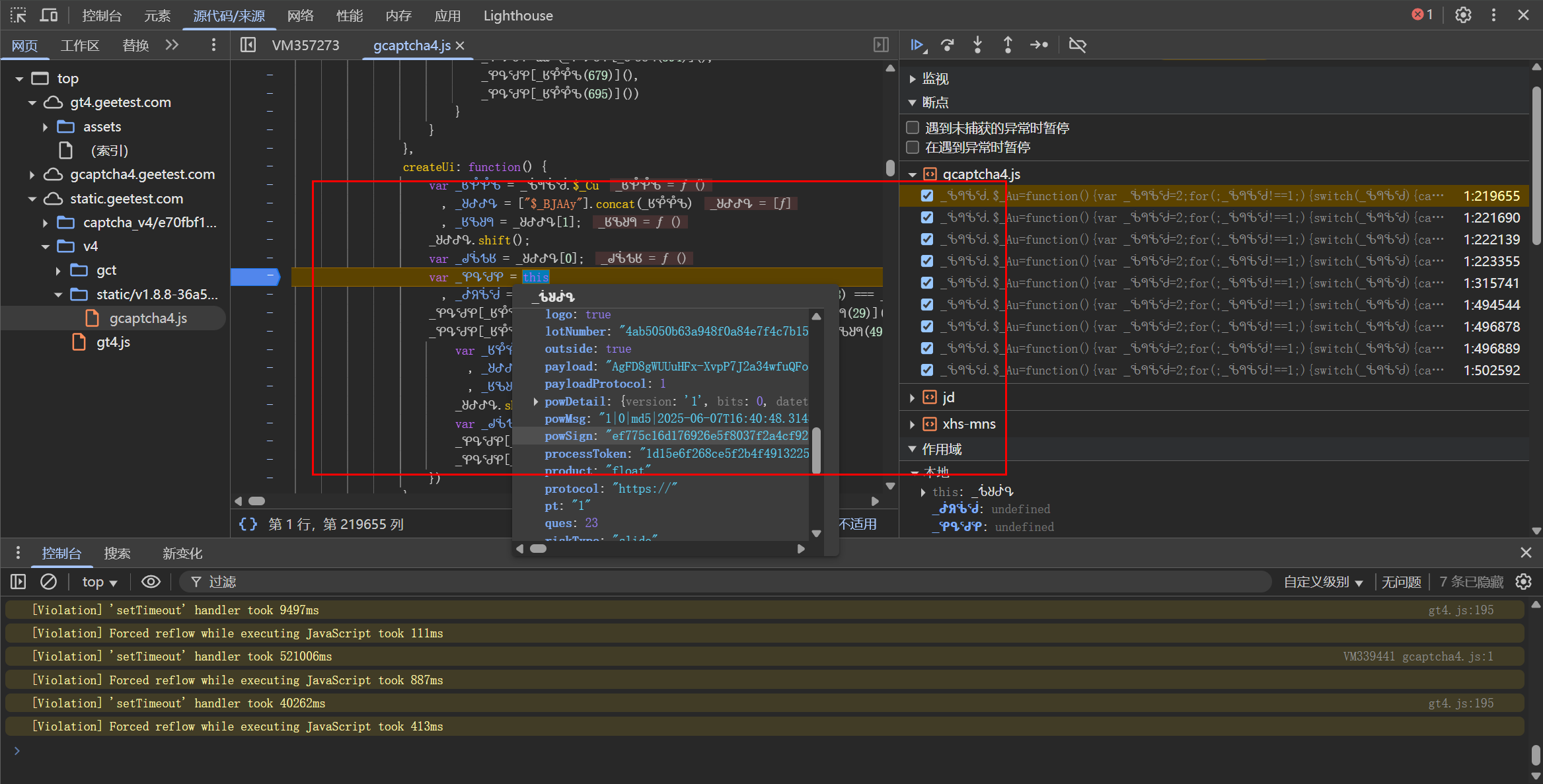Disable breakpoint at 1:315741
The width and height of the screenshot is (1543, 784).
tap(927, 283)
